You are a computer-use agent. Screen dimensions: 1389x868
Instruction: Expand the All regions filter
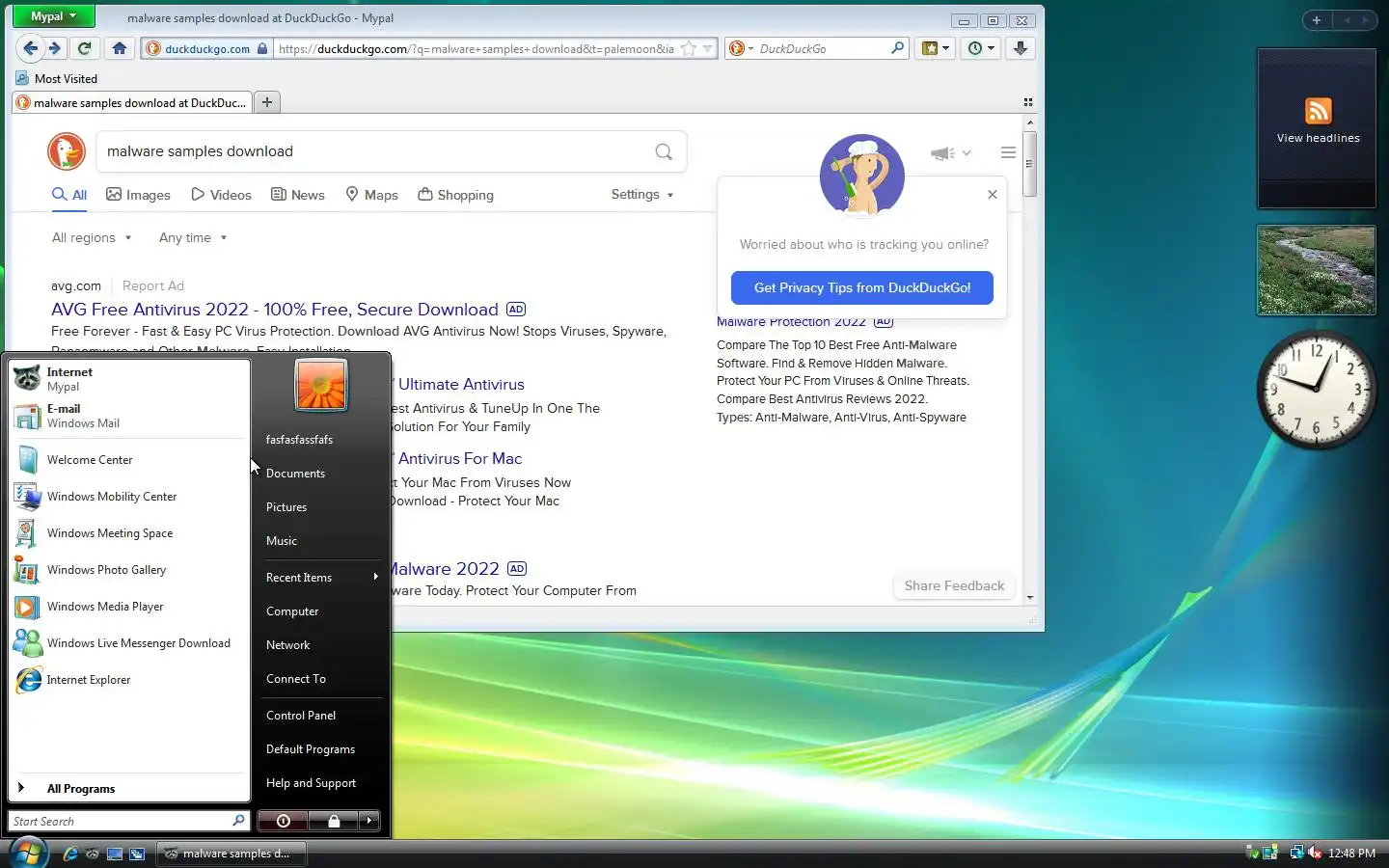92,237
